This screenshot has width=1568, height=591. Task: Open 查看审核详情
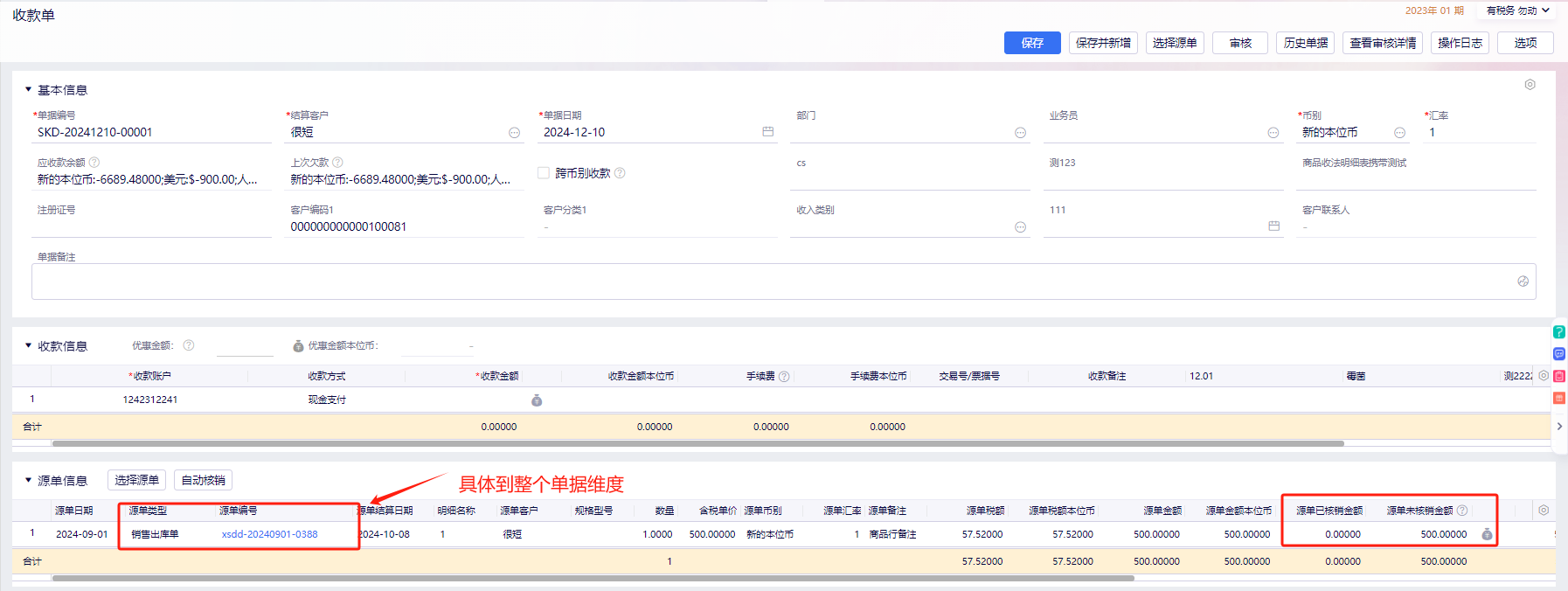pyautogui.click(x=1383, y=43)
